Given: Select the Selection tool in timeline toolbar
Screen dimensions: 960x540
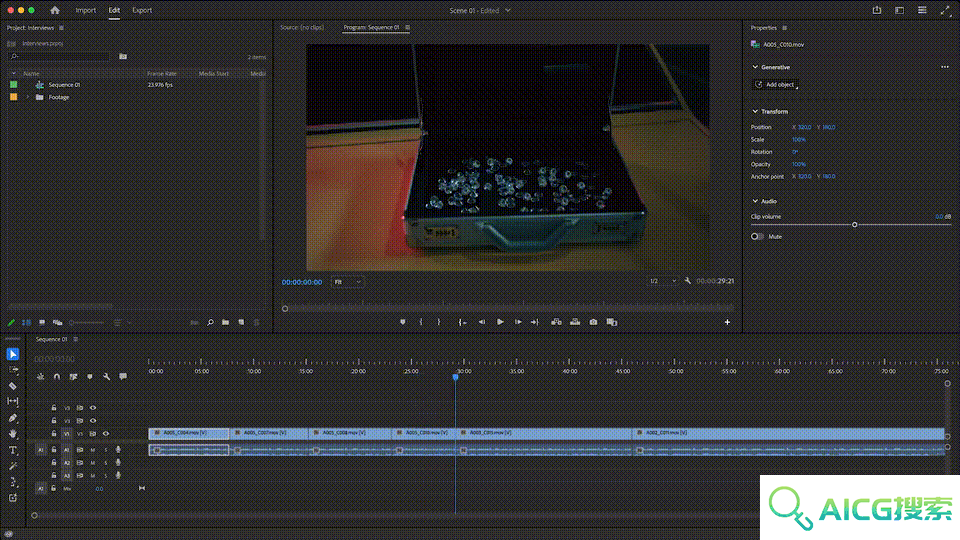Looking at the screenshot, I should click(x=13, y=354).
